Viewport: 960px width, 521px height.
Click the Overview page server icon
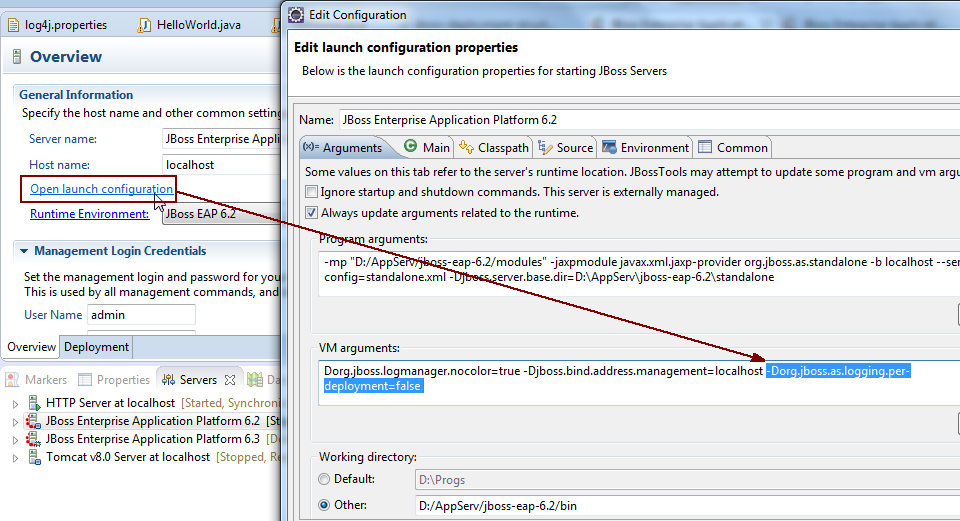pos(17,57)
